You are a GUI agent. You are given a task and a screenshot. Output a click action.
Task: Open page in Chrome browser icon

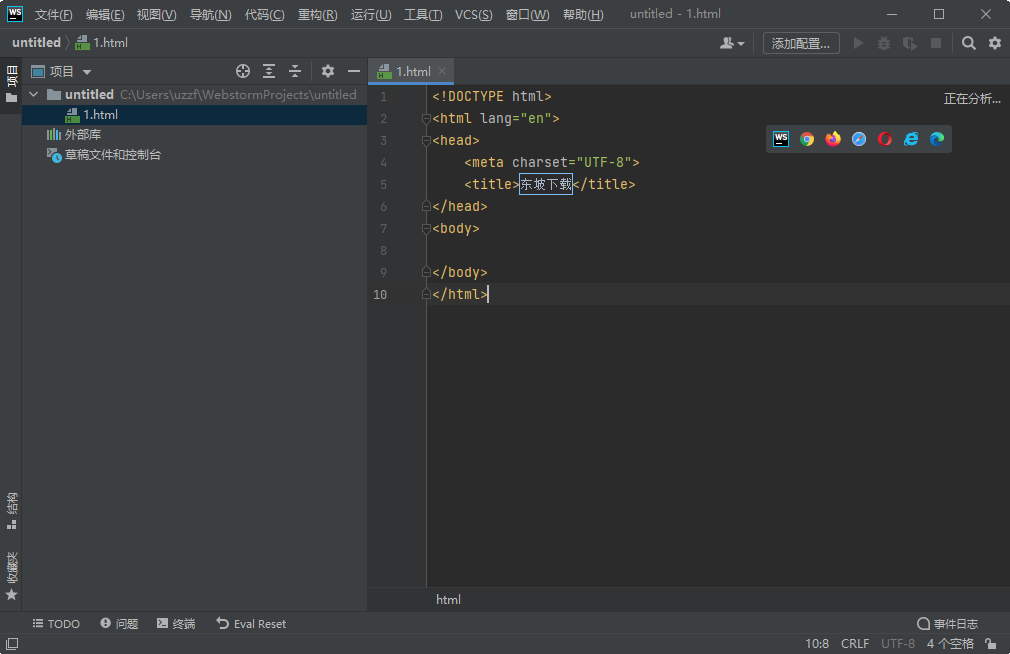tap(807, 139)
